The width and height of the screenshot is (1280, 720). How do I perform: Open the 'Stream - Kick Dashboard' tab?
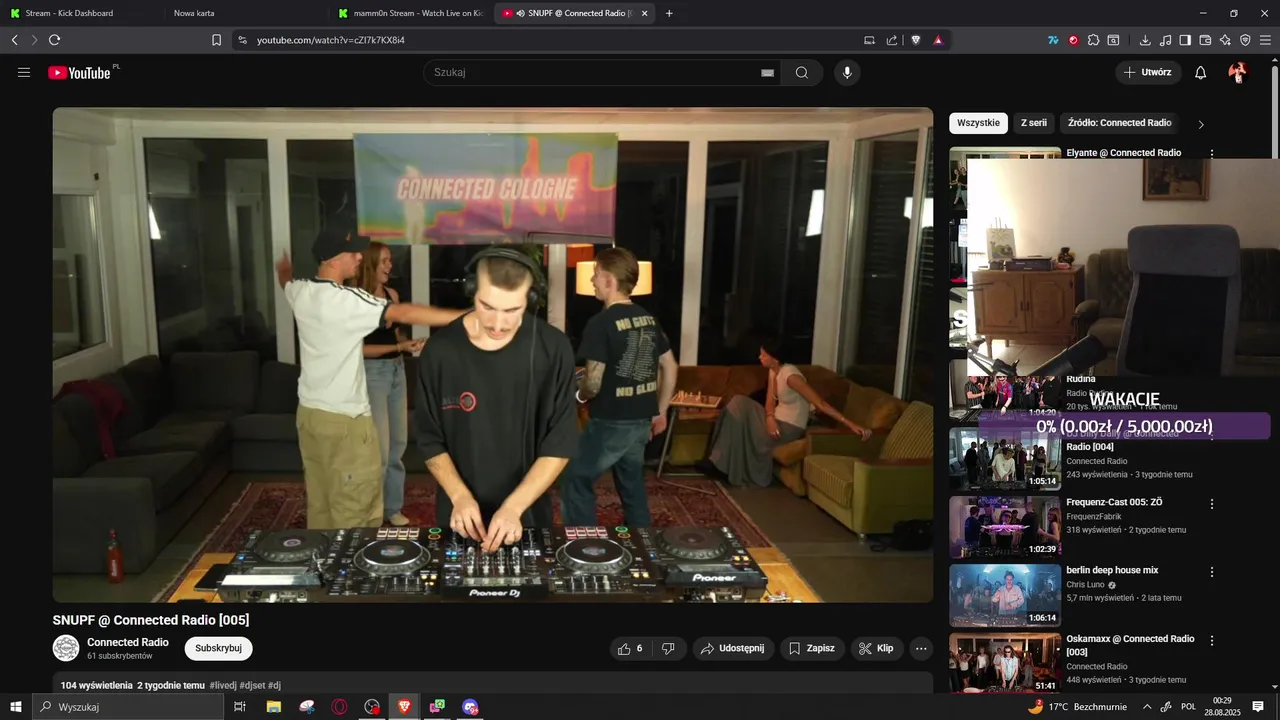82,13
